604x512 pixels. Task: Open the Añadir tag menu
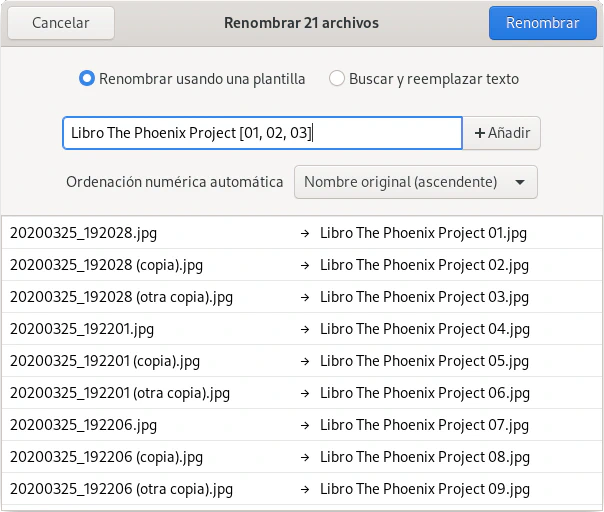pyautogui.click(x=502, y=133)
